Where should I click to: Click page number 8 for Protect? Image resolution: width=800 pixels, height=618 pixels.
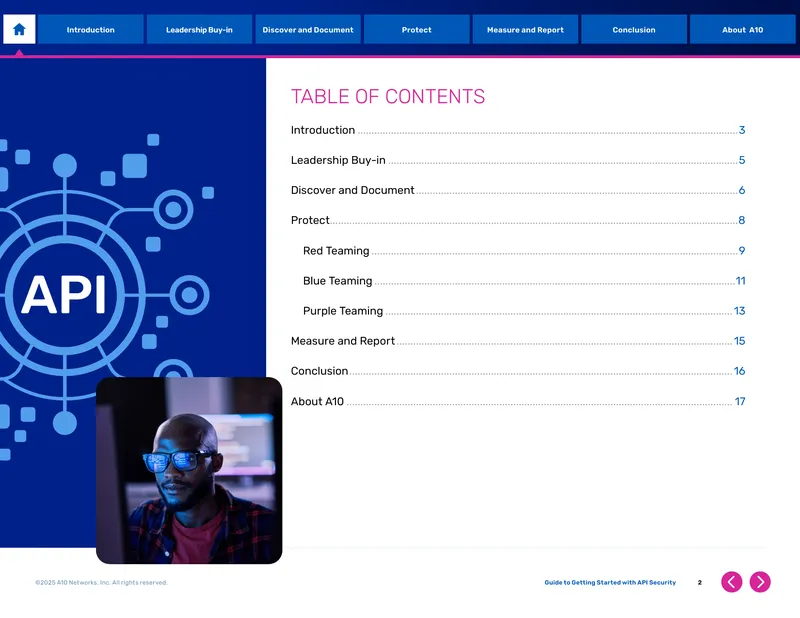coord(742,220)
